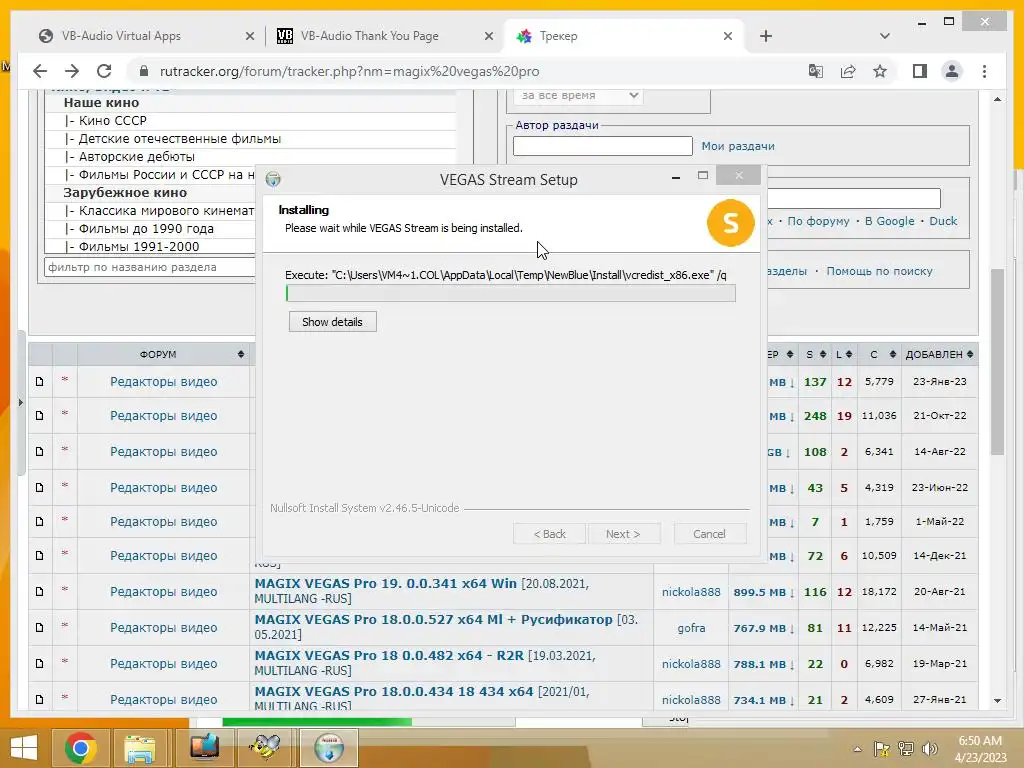Viewport: 1024px width, 768px height.
Task: Select Кино СССР in forum list
Action: pyautogui.click(x=112, y=120)
